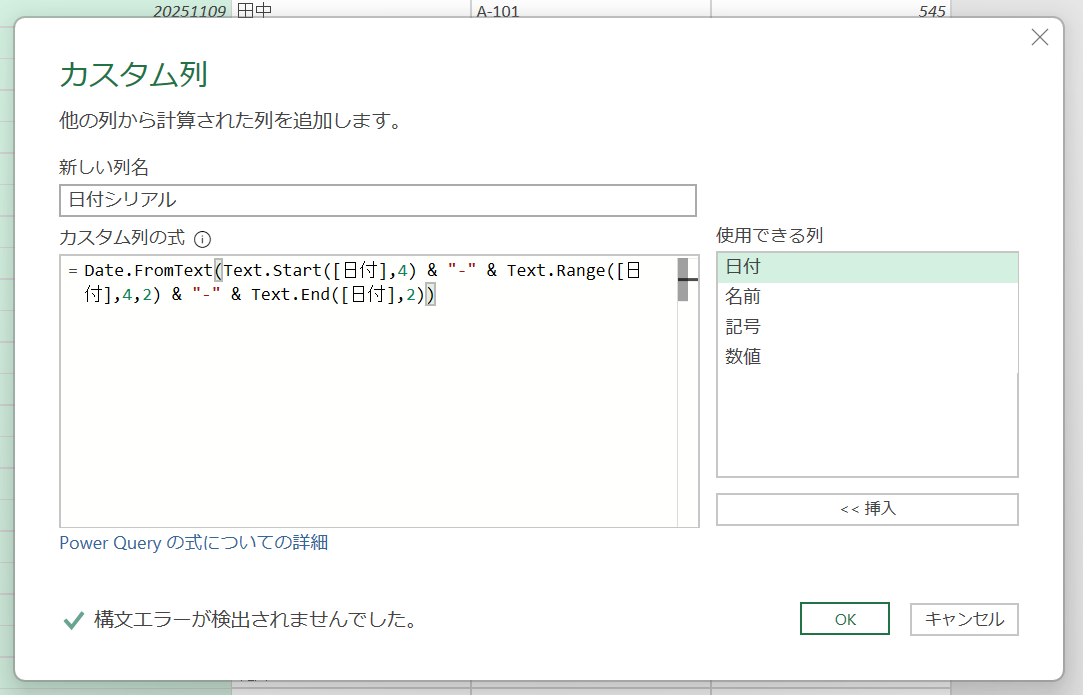The width and height of the screenshot is (1083, 695).
Task: Click the info icon beside カスタム列の式
Action: click(x=203, y=239)
